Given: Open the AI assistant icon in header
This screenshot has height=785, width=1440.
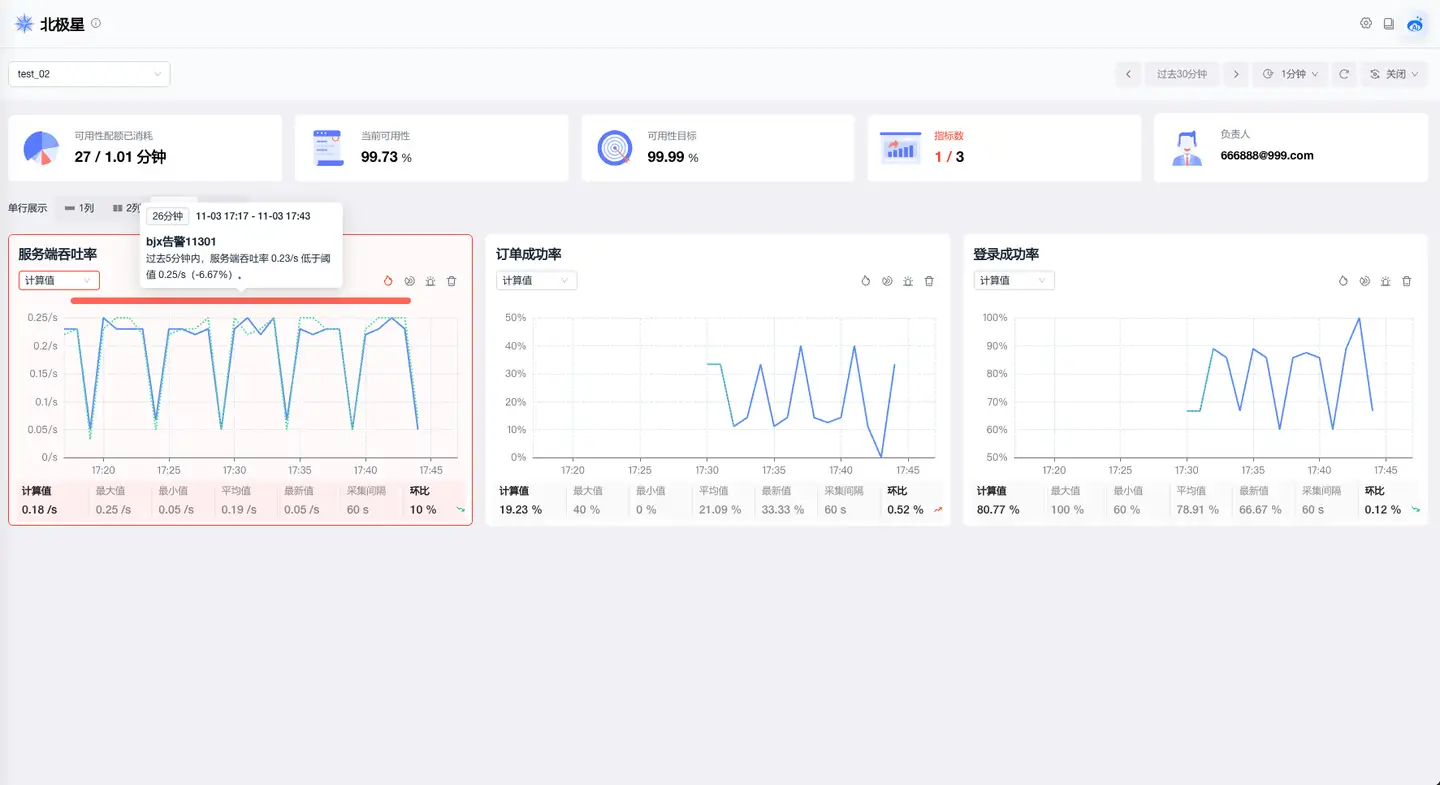Looking at the screenshot, I should tap(1415, 24).
